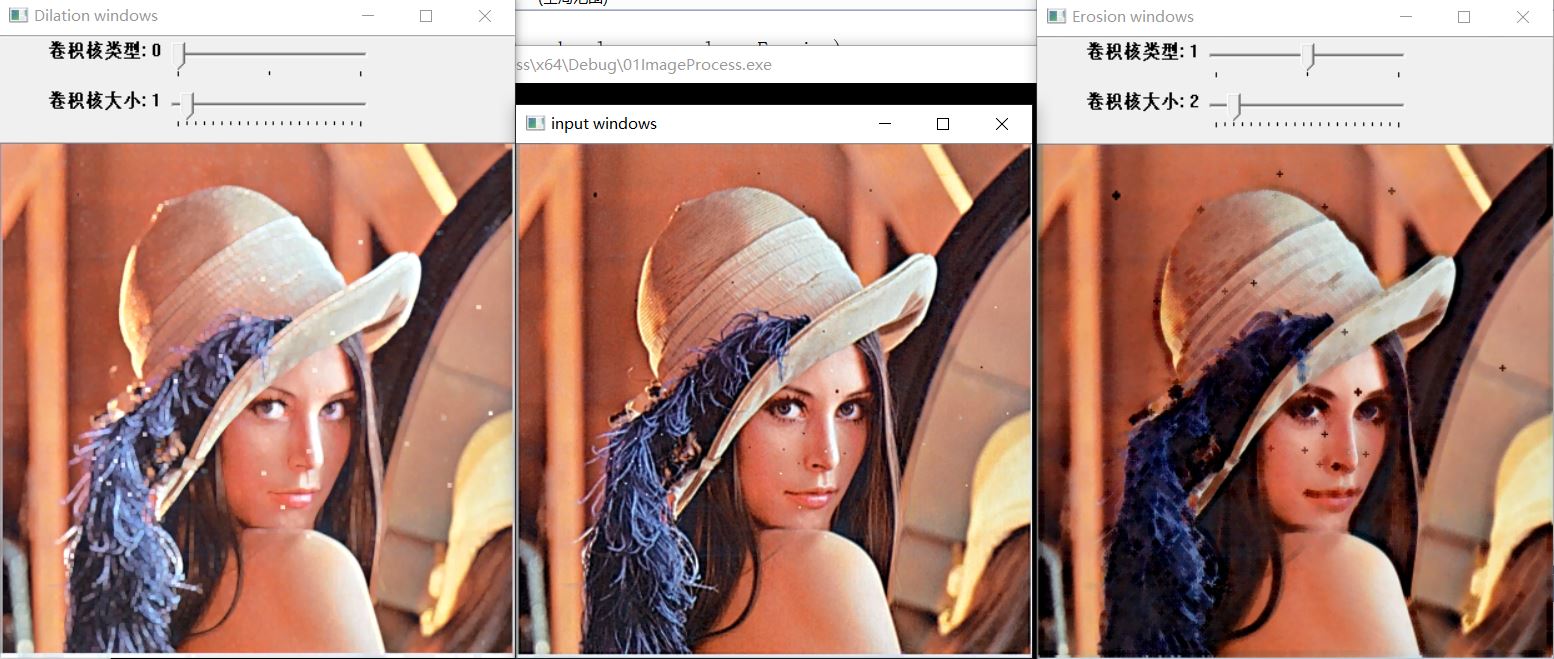The width and height of the screenshot is (1554, 659).
Task: Click the 'Erosion windows' title text
Action: coord(1133,16)
